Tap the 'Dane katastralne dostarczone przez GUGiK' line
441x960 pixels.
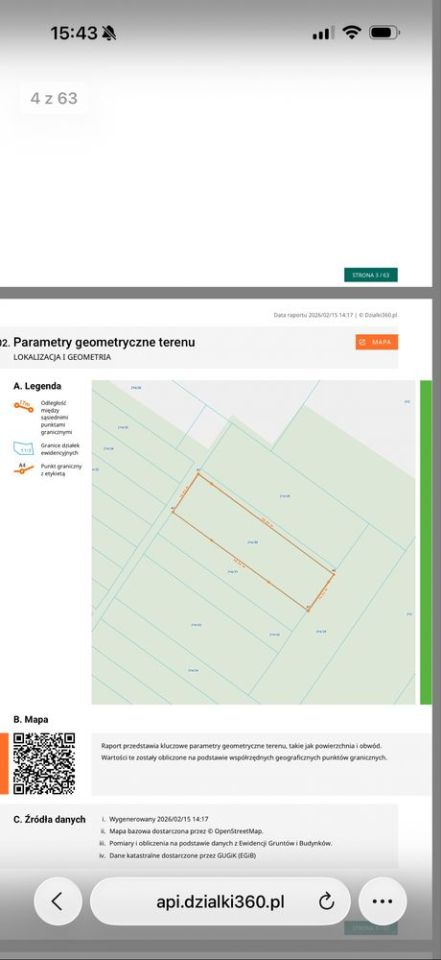tap(183, 855)
